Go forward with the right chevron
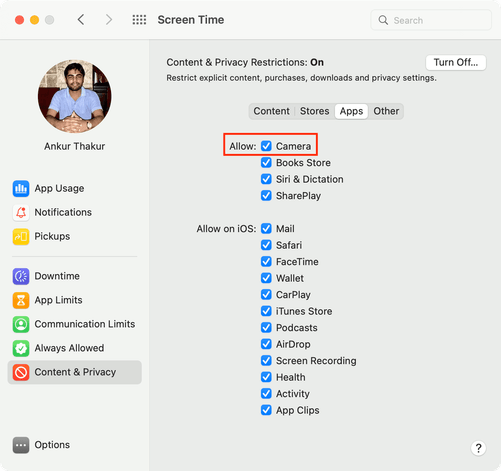 109,20
